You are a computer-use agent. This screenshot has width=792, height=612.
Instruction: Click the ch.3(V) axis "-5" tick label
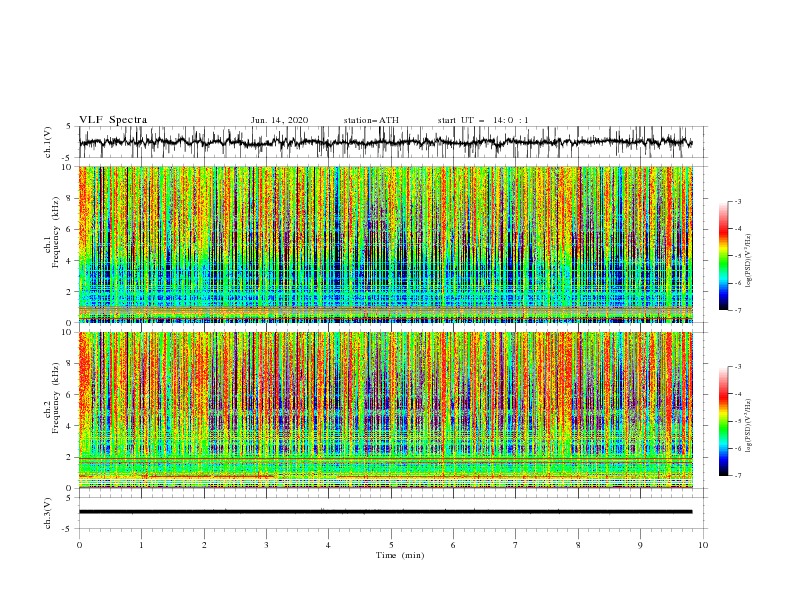coord(68,529)
